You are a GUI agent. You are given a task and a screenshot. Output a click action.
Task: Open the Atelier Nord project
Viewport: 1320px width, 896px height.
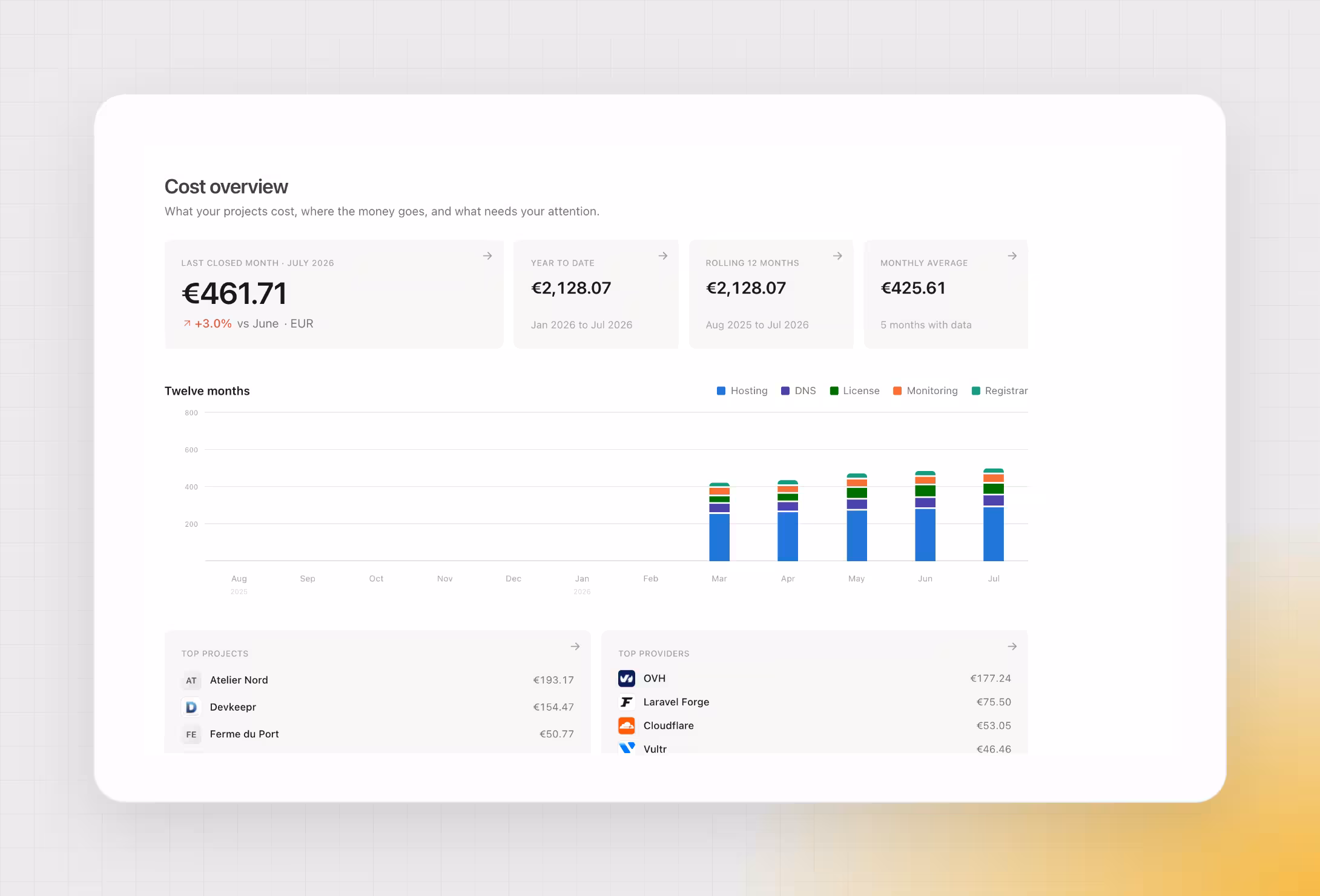pos(378,680)
